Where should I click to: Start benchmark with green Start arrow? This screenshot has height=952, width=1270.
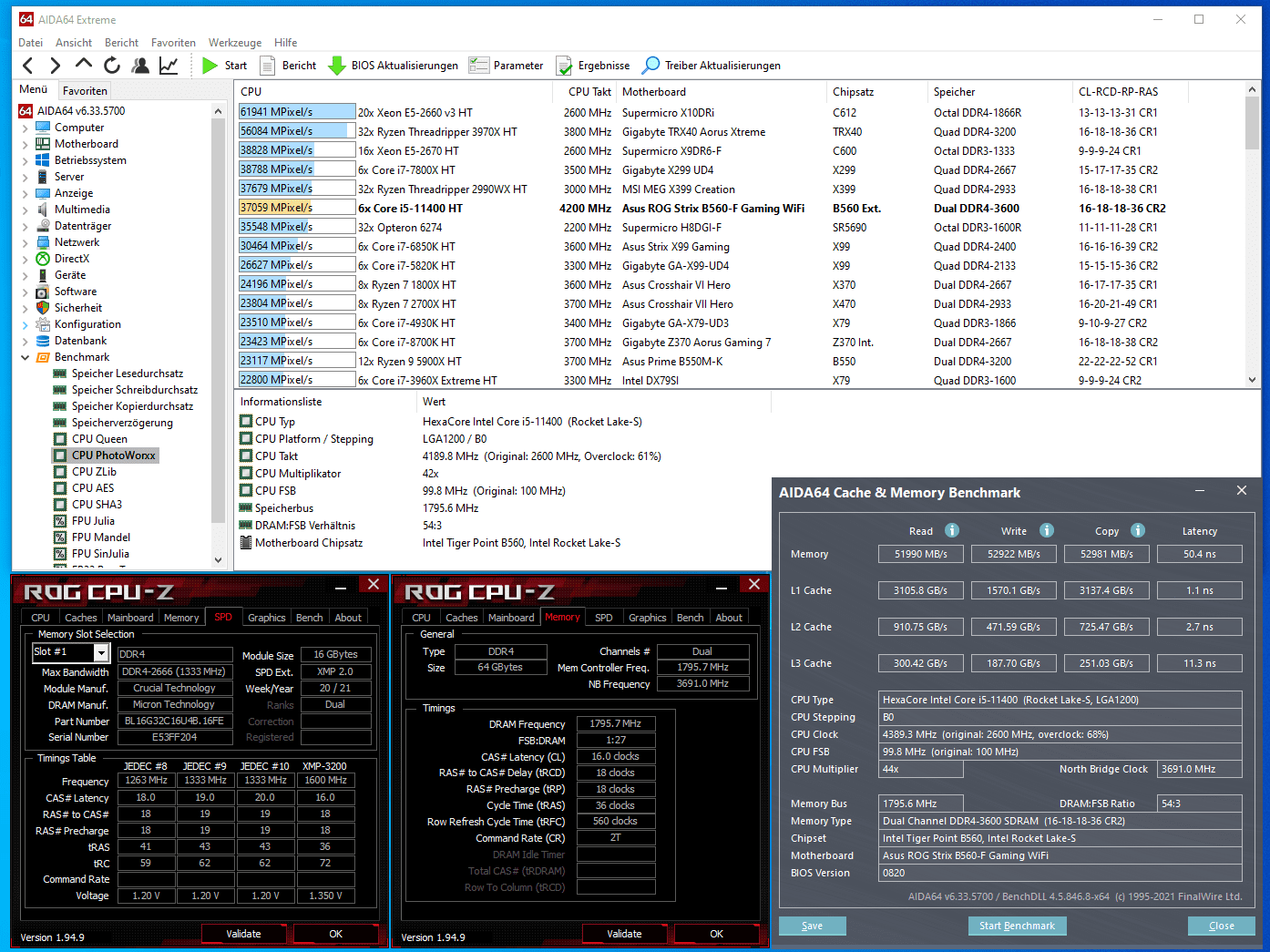(x=224, y=66)
